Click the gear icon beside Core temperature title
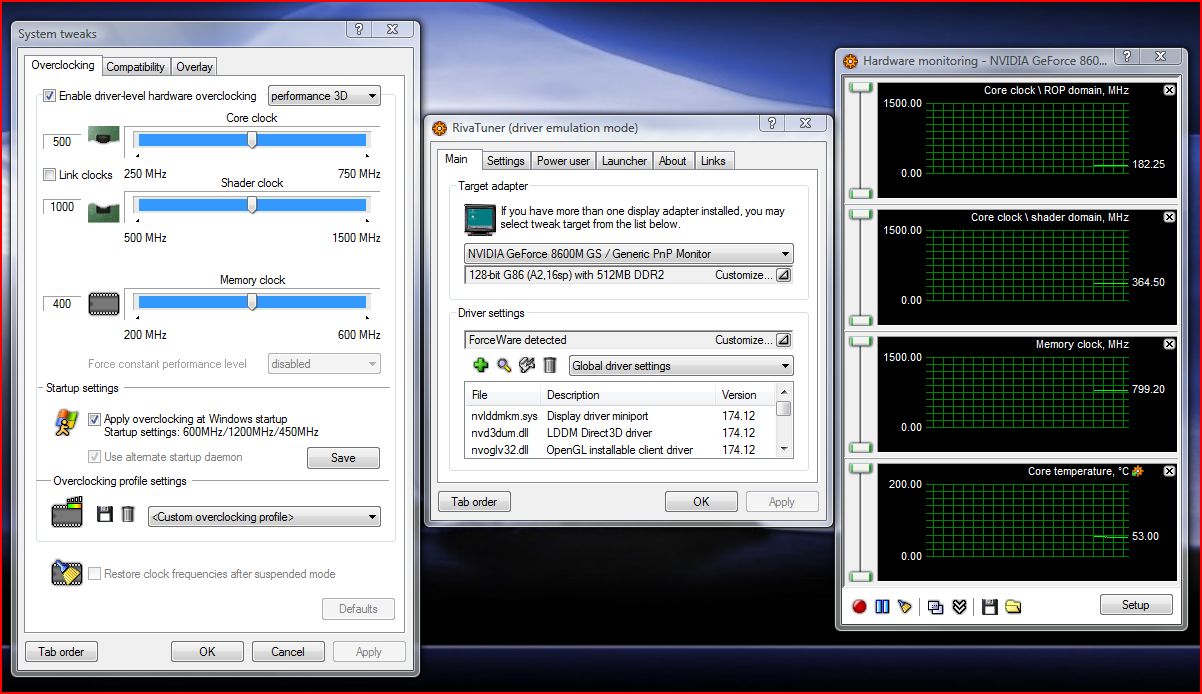Viewport: 1202px width, 694px height. (x=1137, y=471)
